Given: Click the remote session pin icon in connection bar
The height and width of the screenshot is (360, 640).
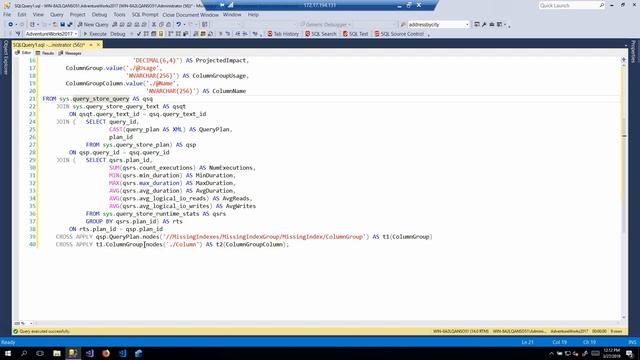Looking at the screenshot, I should (222, 5).
